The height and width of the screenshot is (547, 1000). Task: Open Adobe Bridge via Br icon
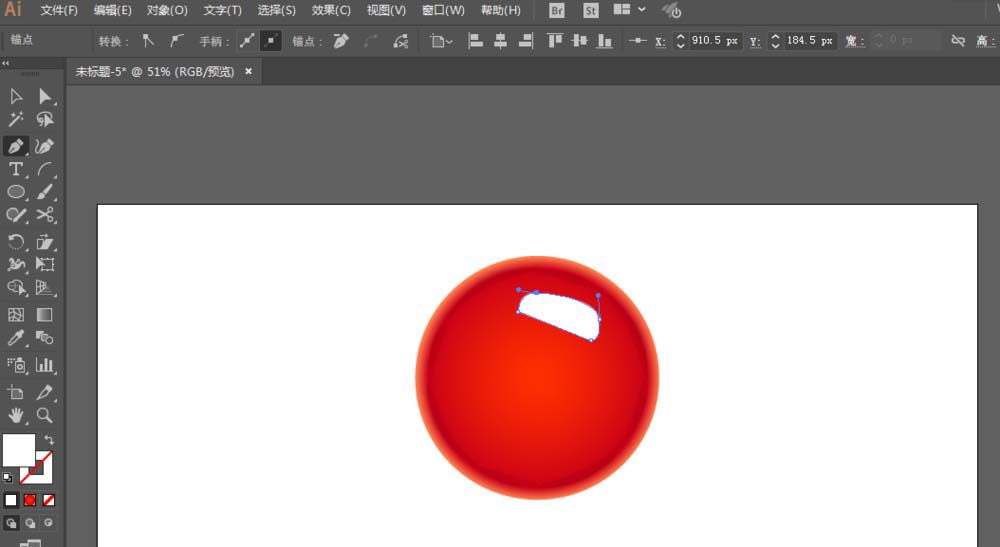pos(557,10)
